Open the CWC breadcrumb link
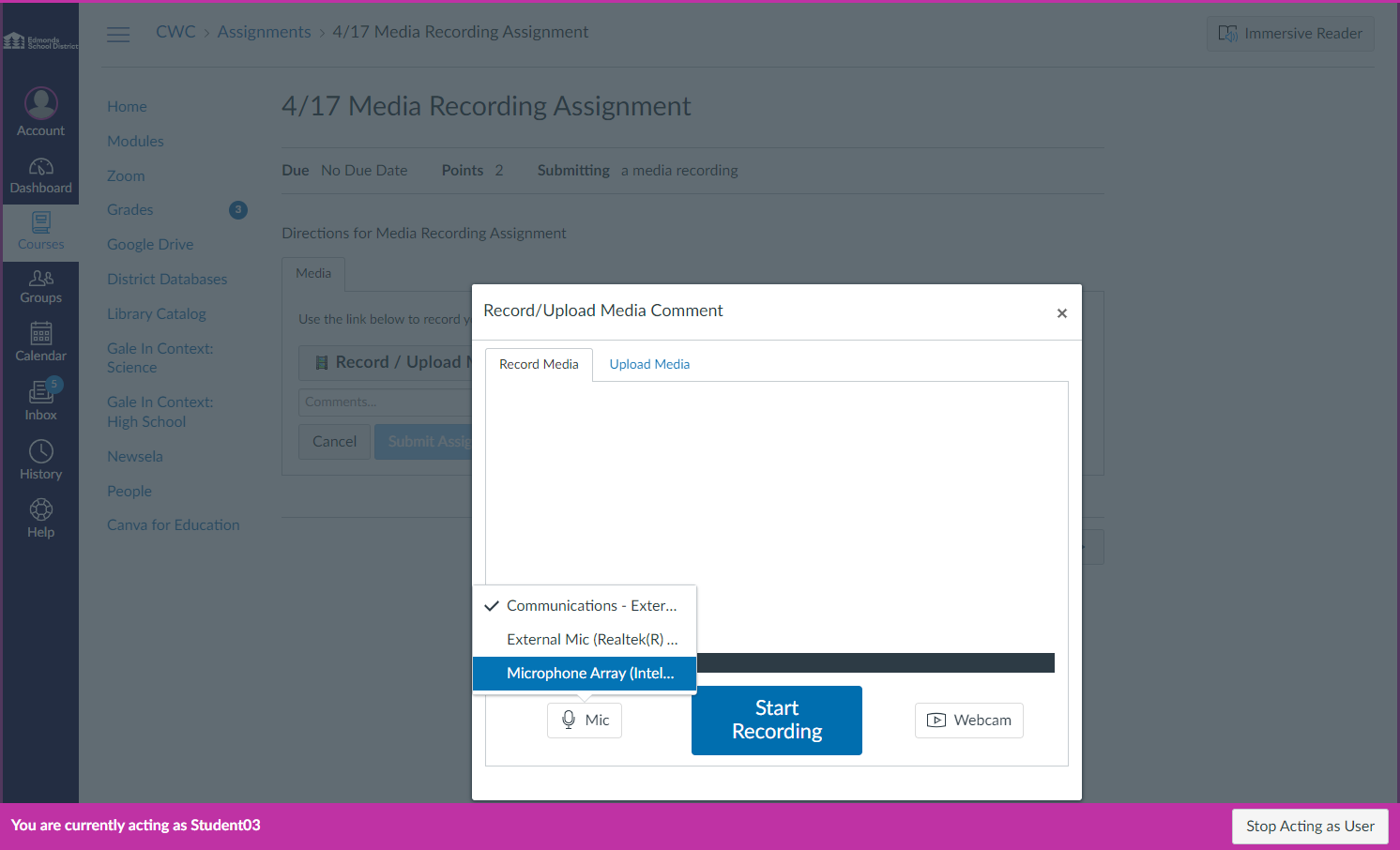1400x850 pixels. (175, 32)
